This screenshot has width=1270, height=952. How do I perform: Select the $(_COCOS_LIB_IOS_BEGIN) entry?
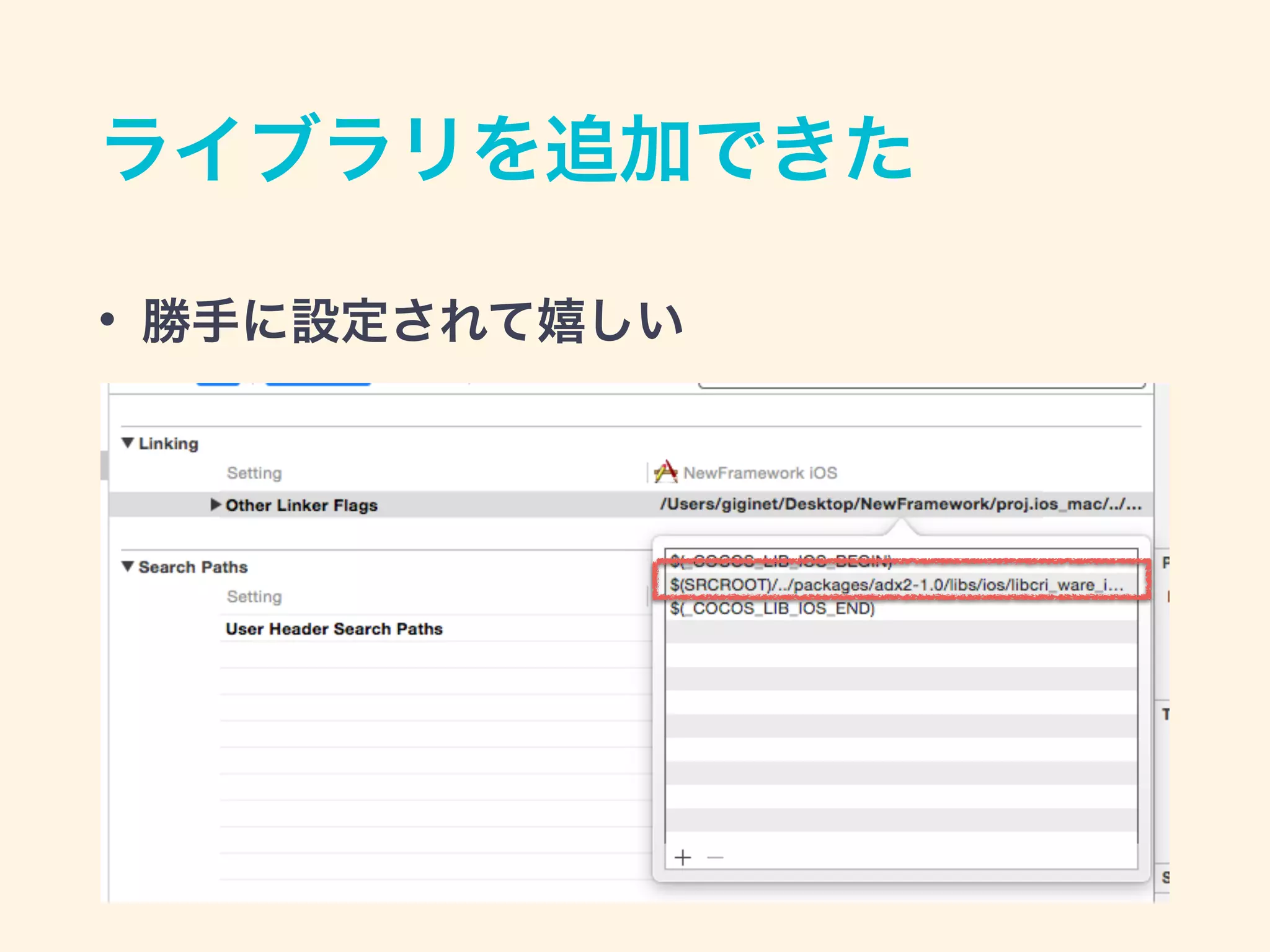click(780, 562)
